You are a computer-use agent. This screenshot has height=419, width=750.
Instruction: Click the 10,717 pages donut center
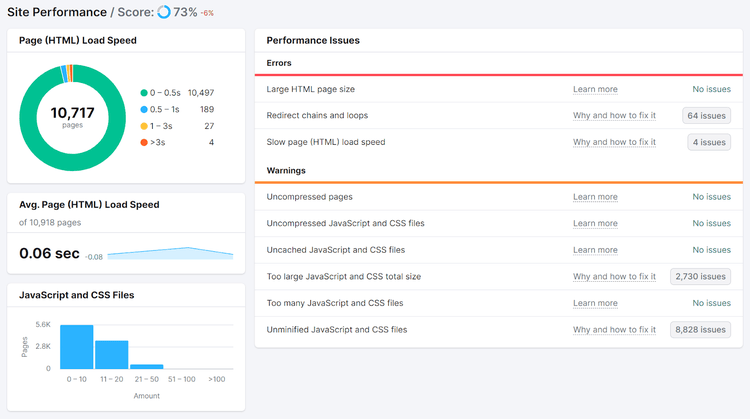[x=73, y=117]
